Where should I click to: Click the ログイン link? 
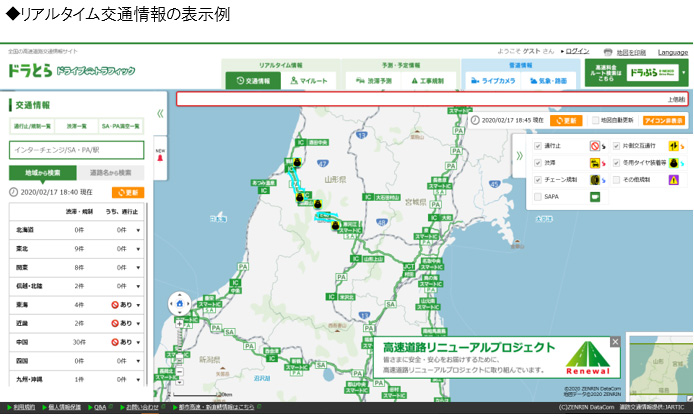[x=577, y=51]
